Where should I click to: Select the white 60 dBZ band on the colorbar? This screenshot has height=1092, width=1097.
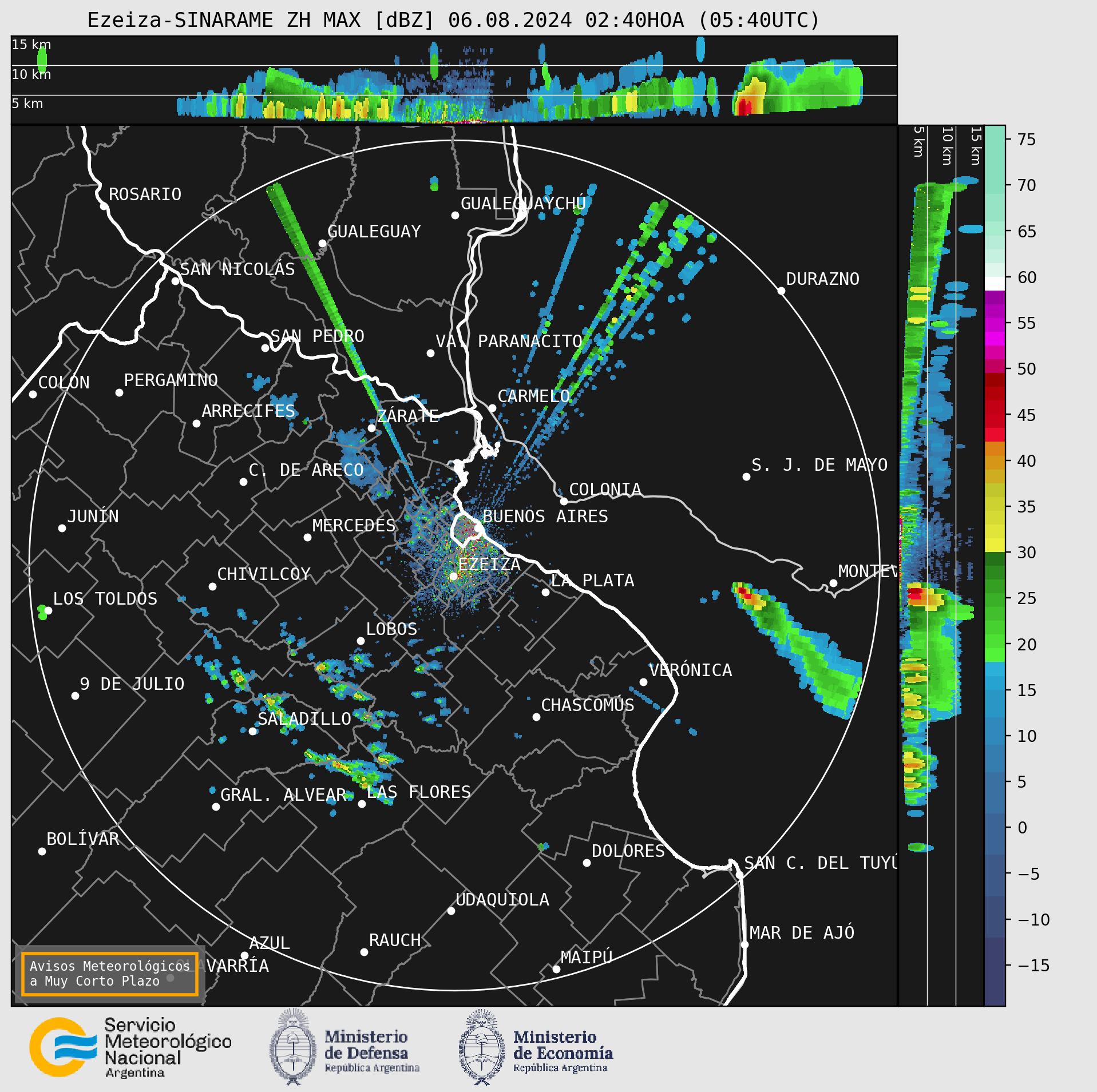(995, 284)
